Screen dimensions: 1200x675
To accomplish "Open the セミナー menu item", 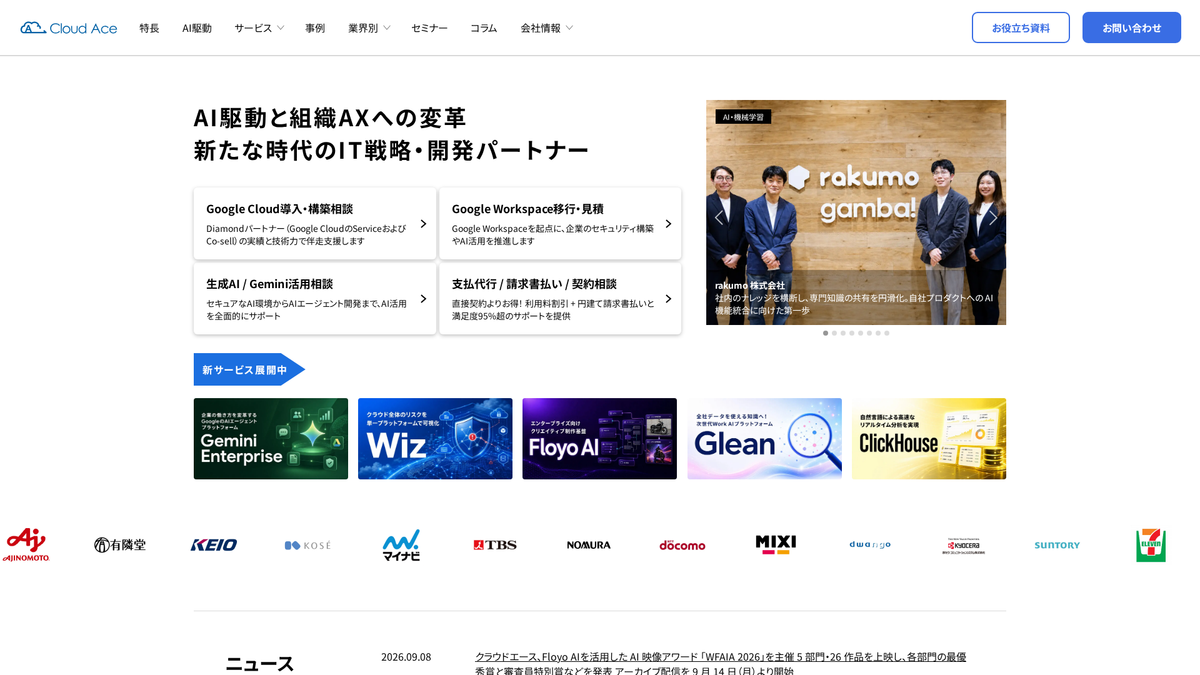I will 430,28.
